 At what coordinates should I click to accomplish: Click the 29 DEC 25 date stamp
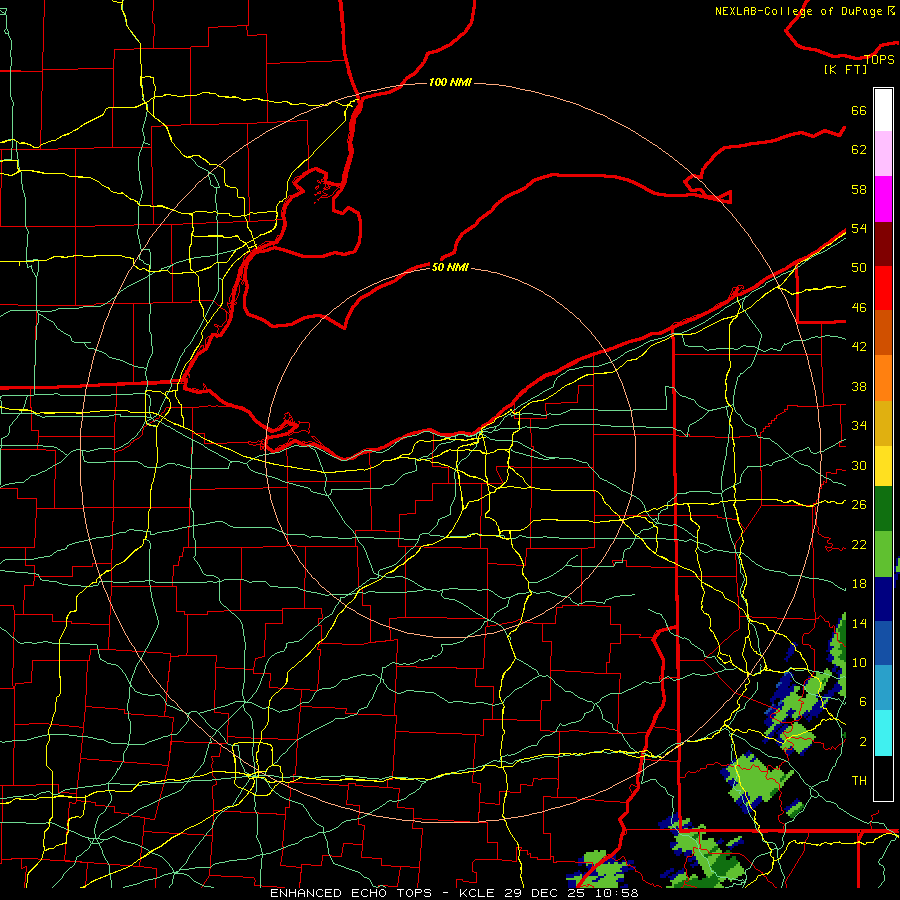544,893
